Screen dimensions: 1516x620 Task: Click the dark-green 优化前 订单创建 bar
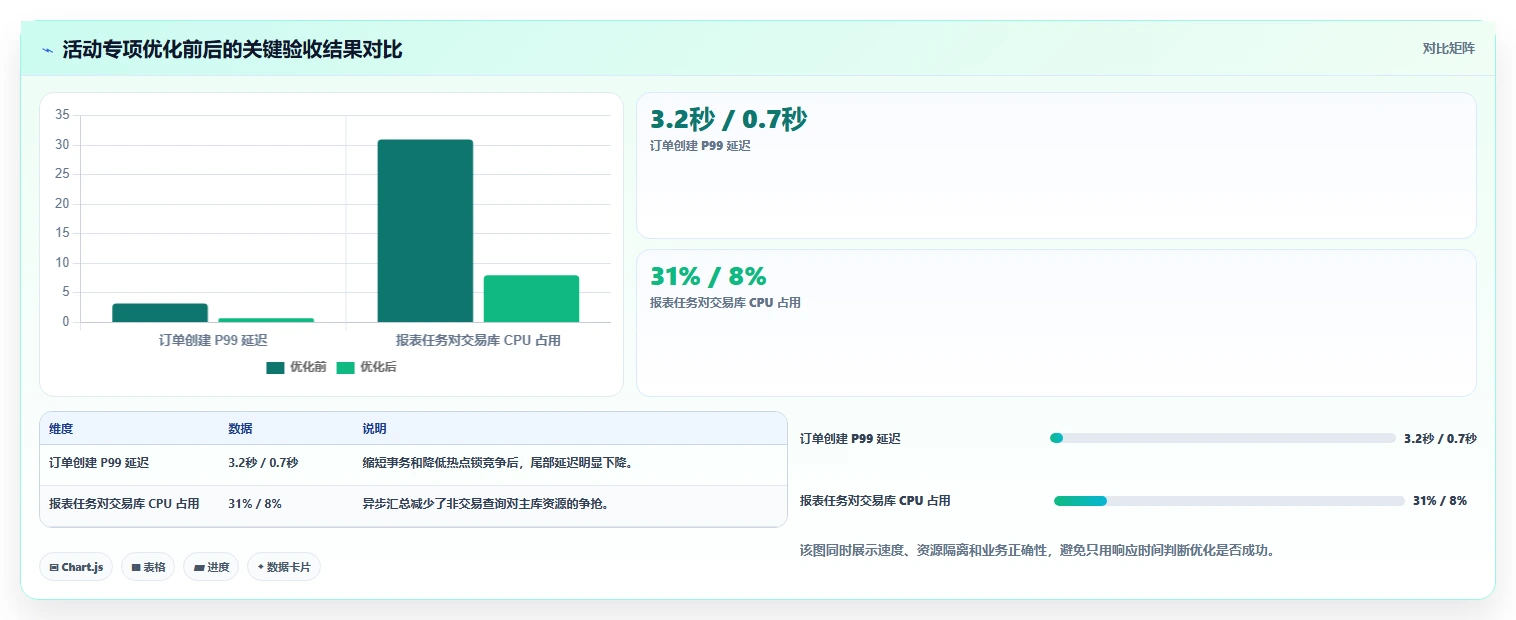[x=160, y=313]
